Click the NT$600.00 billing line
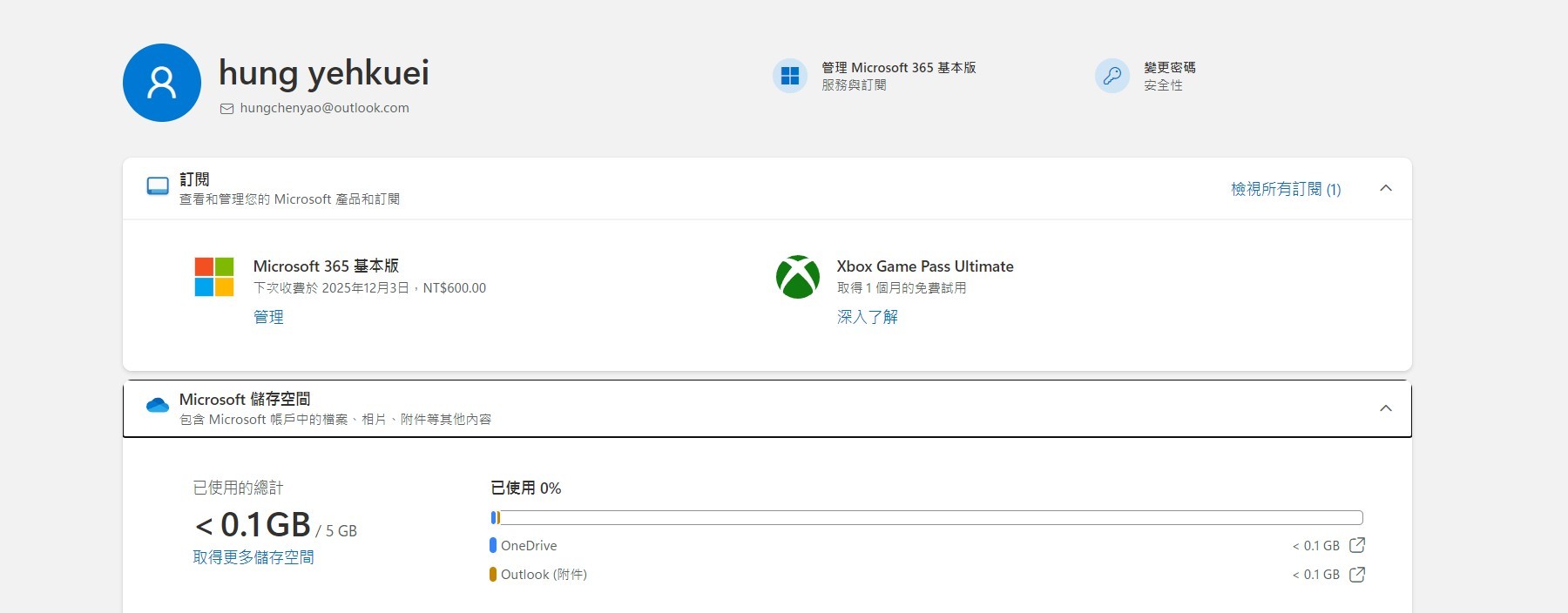Image resolution: width=1568 pixels, height=613 pixels. coord(369,288)
